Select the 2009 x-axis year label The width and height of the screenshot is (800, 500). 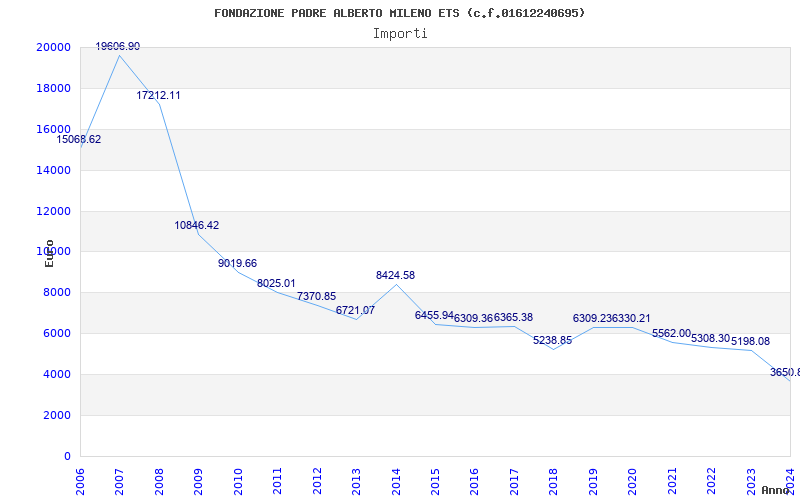(x=198, y=481)
